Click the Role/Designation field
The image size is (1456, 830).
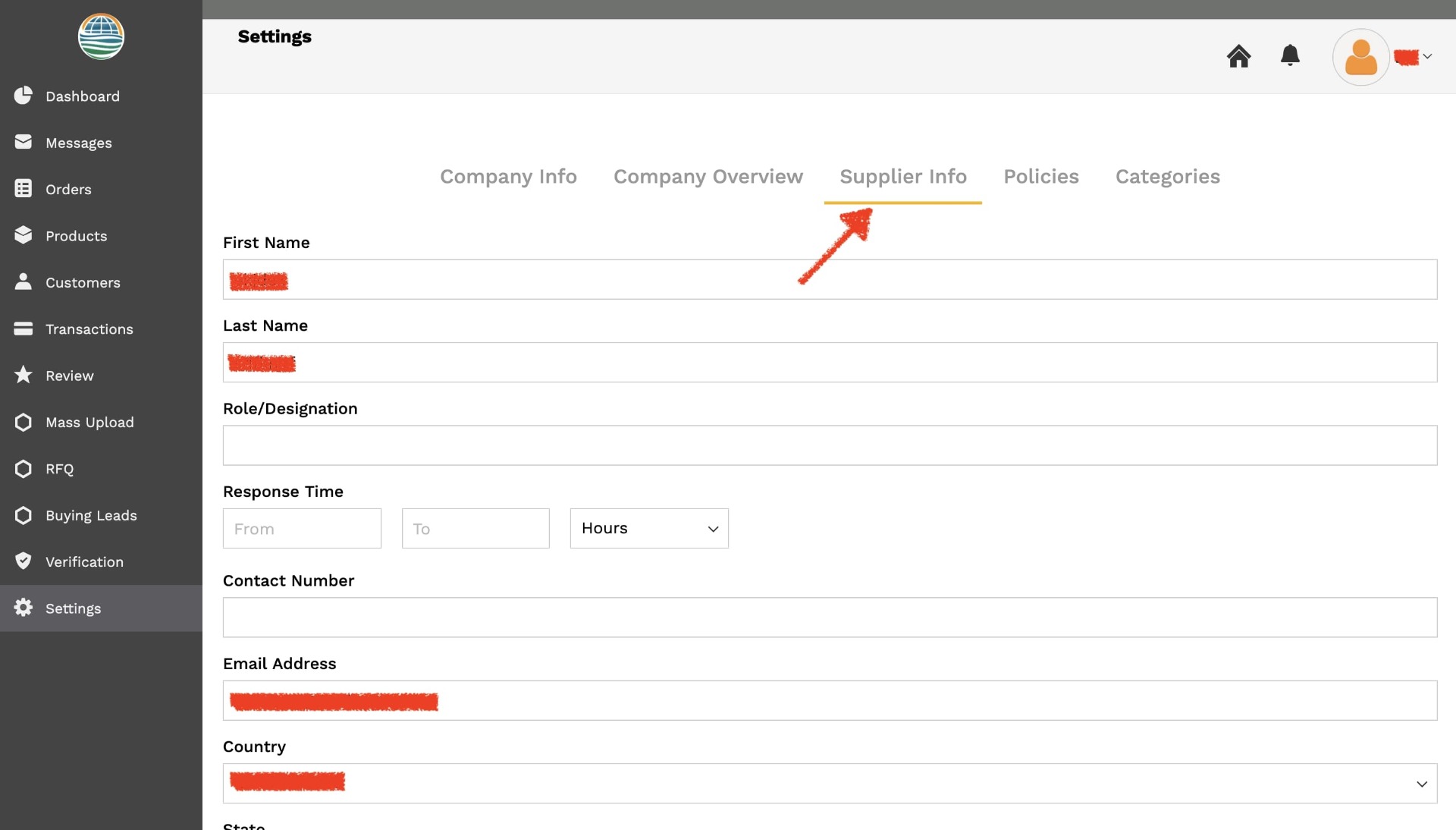[830, 445]
